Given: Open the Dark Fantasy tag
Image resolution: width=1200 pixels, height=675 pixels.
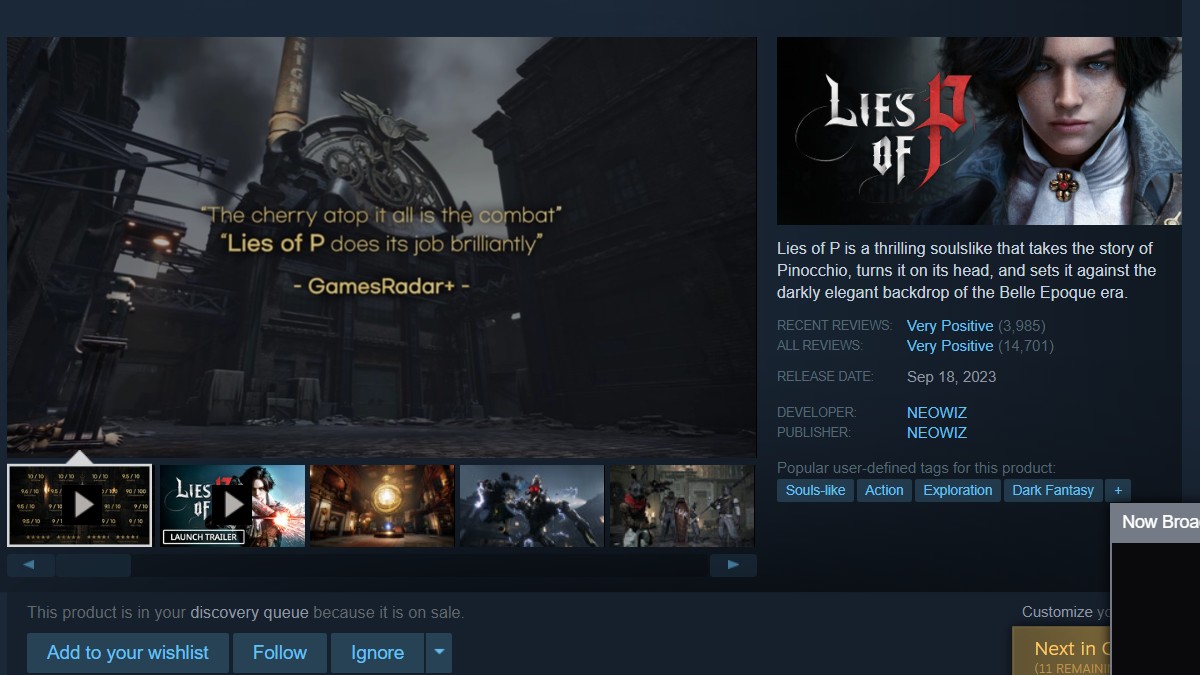Looking at the screenshot, I should [x=1052, y=490].
